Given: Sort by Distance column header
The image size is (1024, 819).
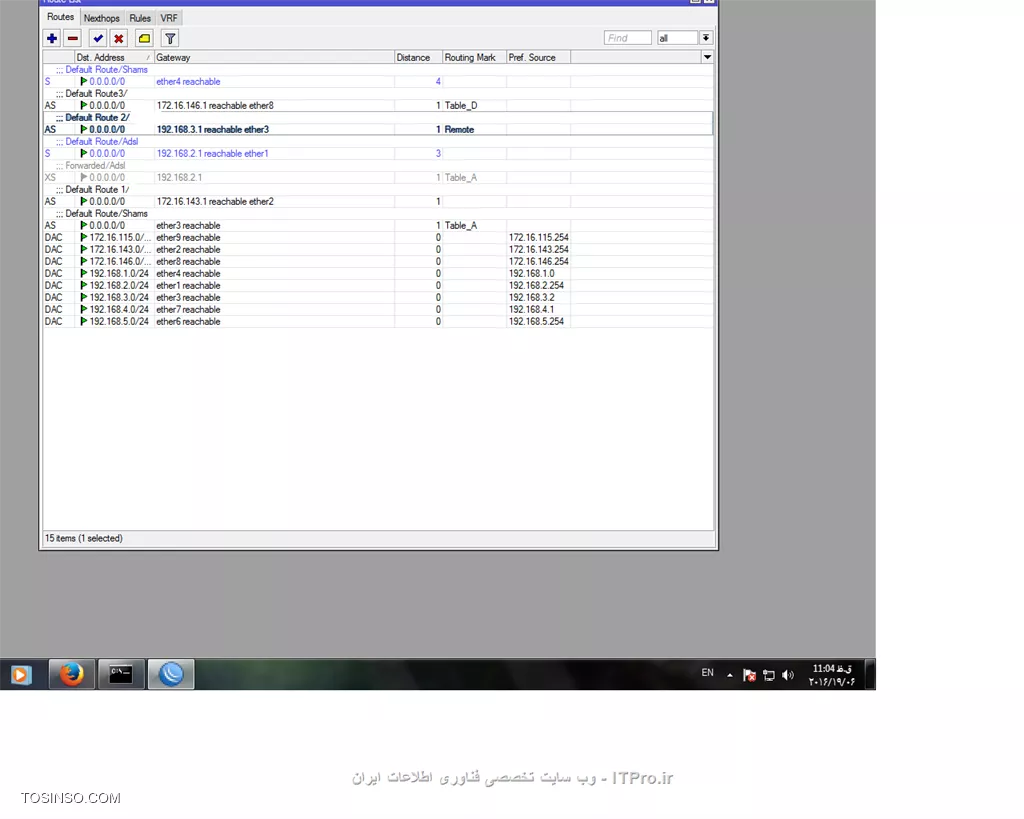Looking at the screenshot, I should coord(419,57).
